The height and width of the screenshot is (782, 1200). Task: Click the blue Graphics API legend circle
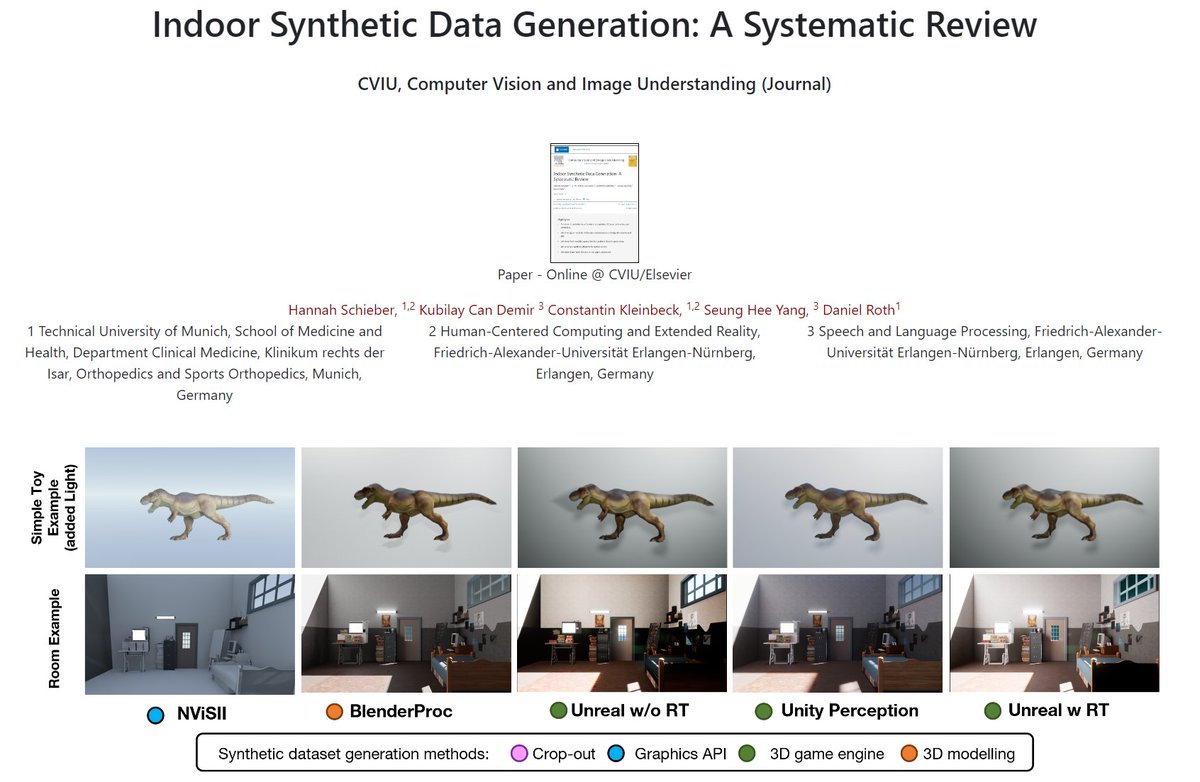point(615,753)
